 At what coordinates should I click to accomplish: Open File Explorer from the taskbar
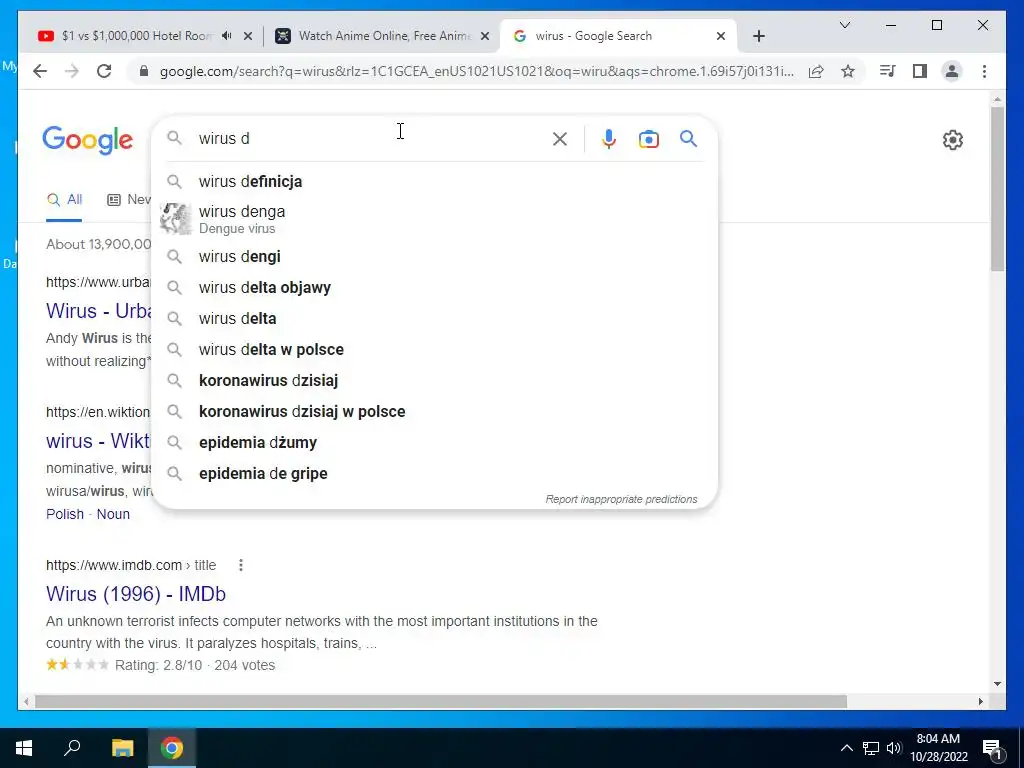click(122, 748)
